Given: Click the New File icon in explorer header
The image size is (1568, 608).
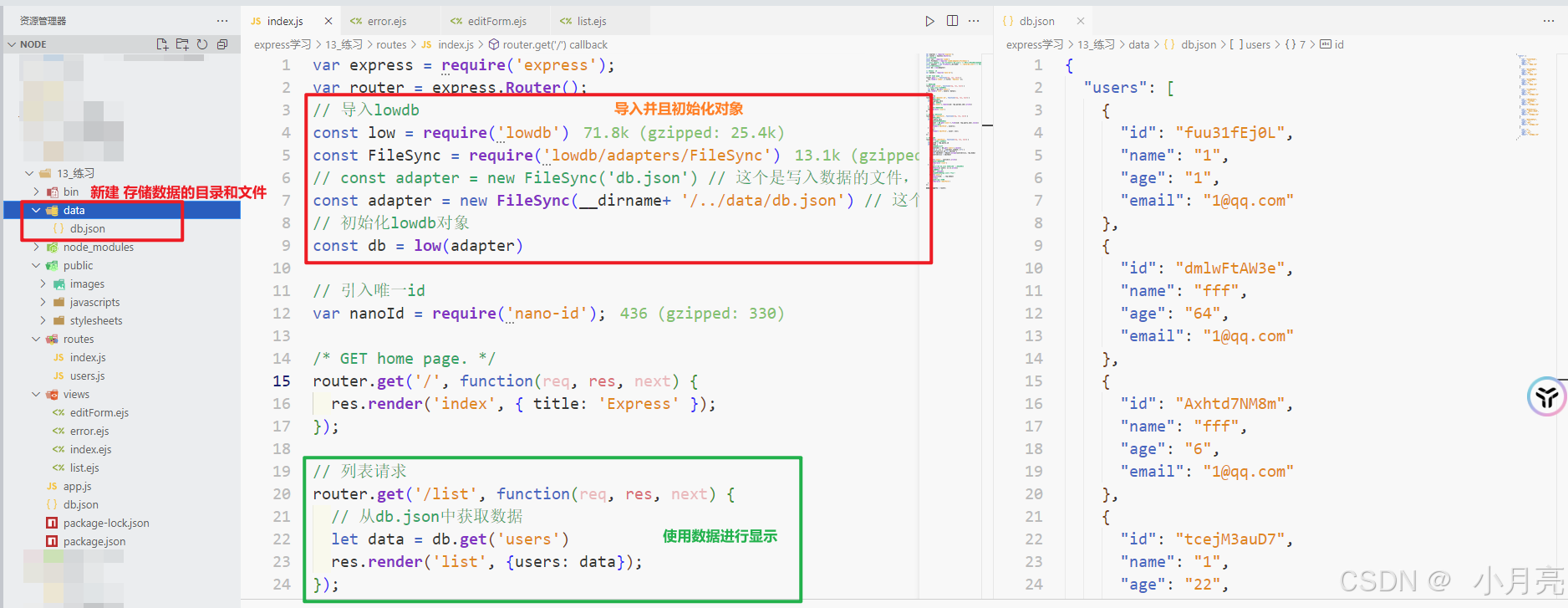Looking at the screenshot, I should pyautogui.click(x=162, y=44).
